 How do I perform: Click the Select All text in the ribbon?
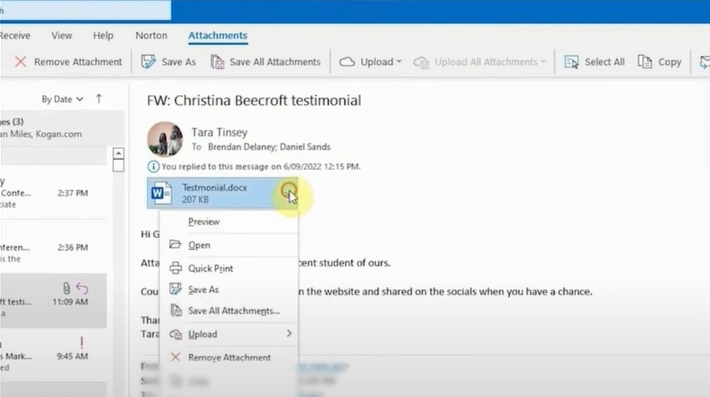pyautogui.click(x=604, y=62)
